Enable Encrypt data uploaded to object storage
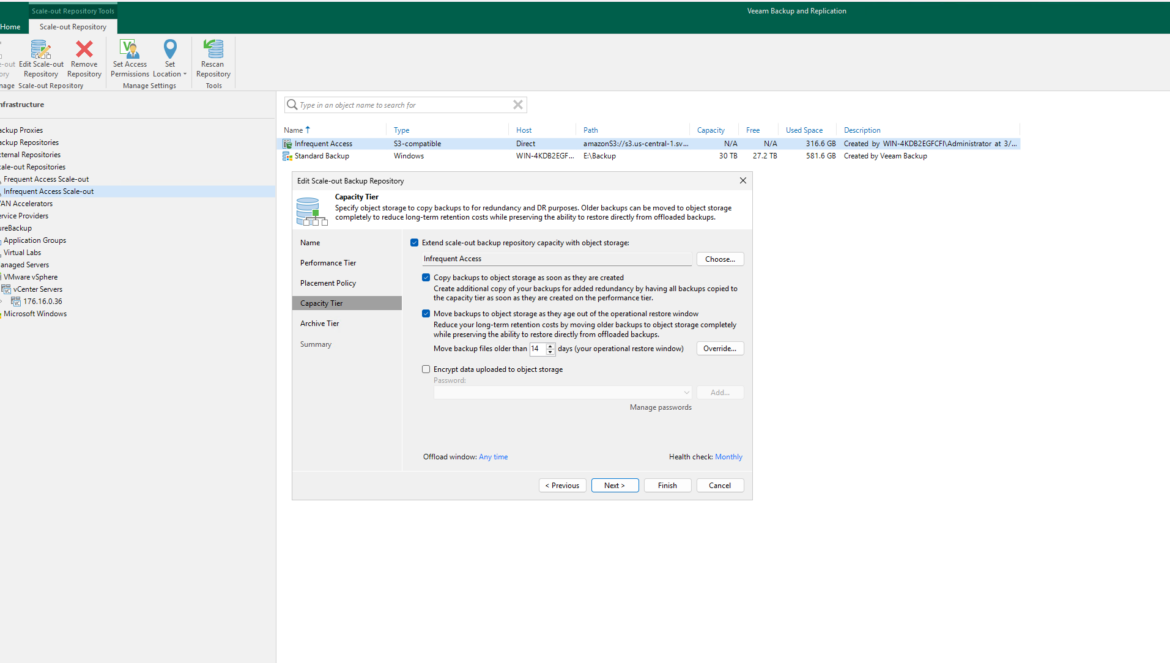This screenshot has width=1170, height=663. point(426,369)
